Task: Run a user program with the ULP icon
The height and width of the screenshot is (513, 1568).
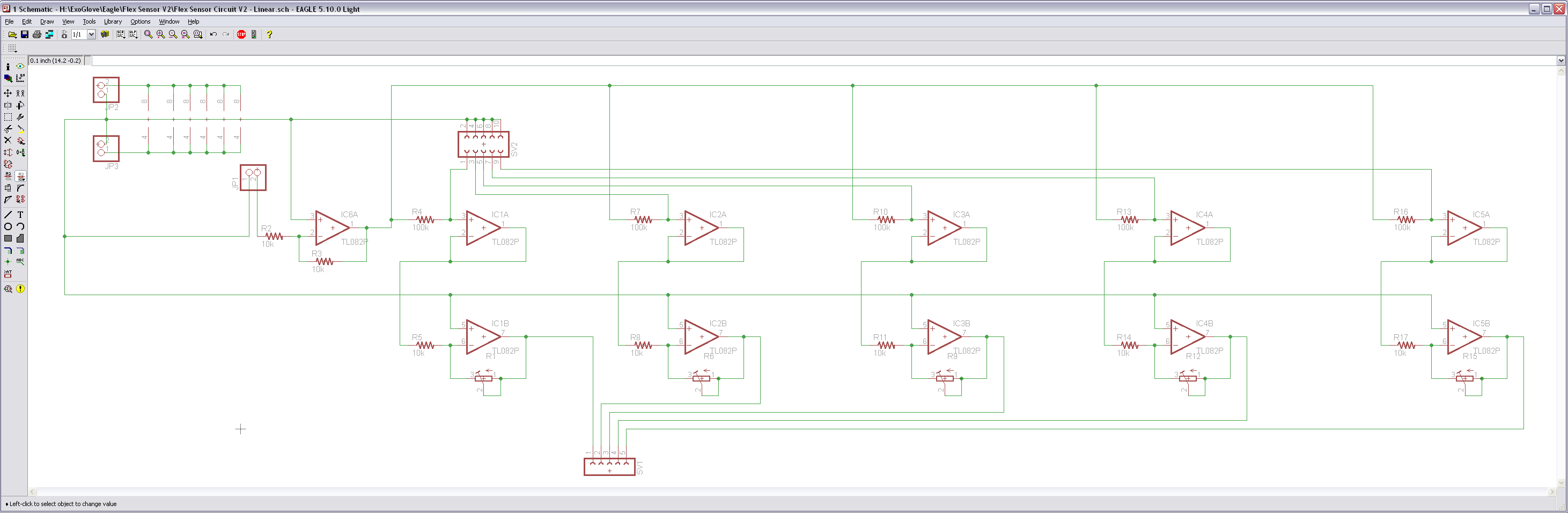Action: (132, 35)
